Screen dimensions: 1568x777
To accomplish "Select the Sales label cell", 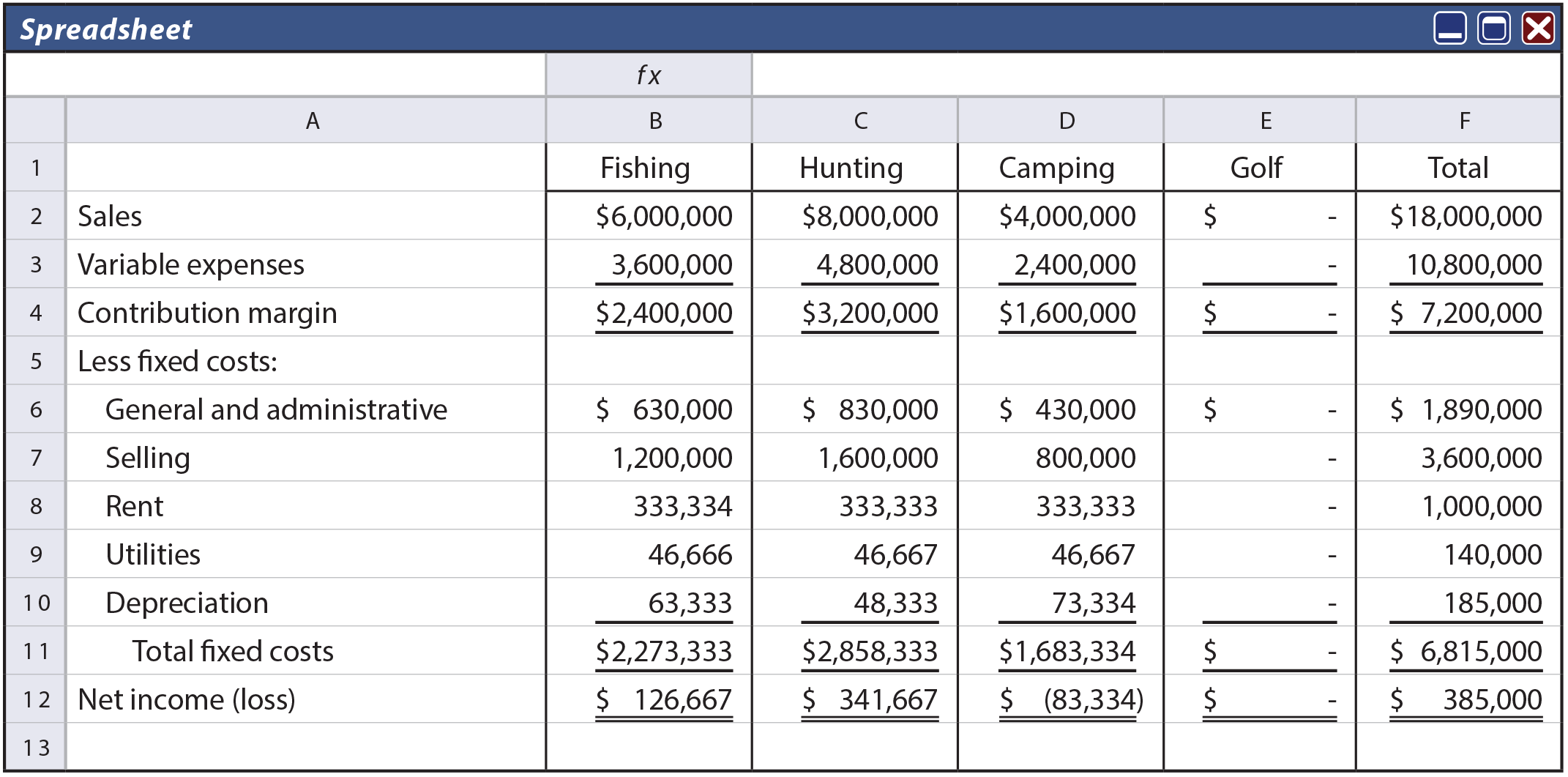I will tap(306, 216).
